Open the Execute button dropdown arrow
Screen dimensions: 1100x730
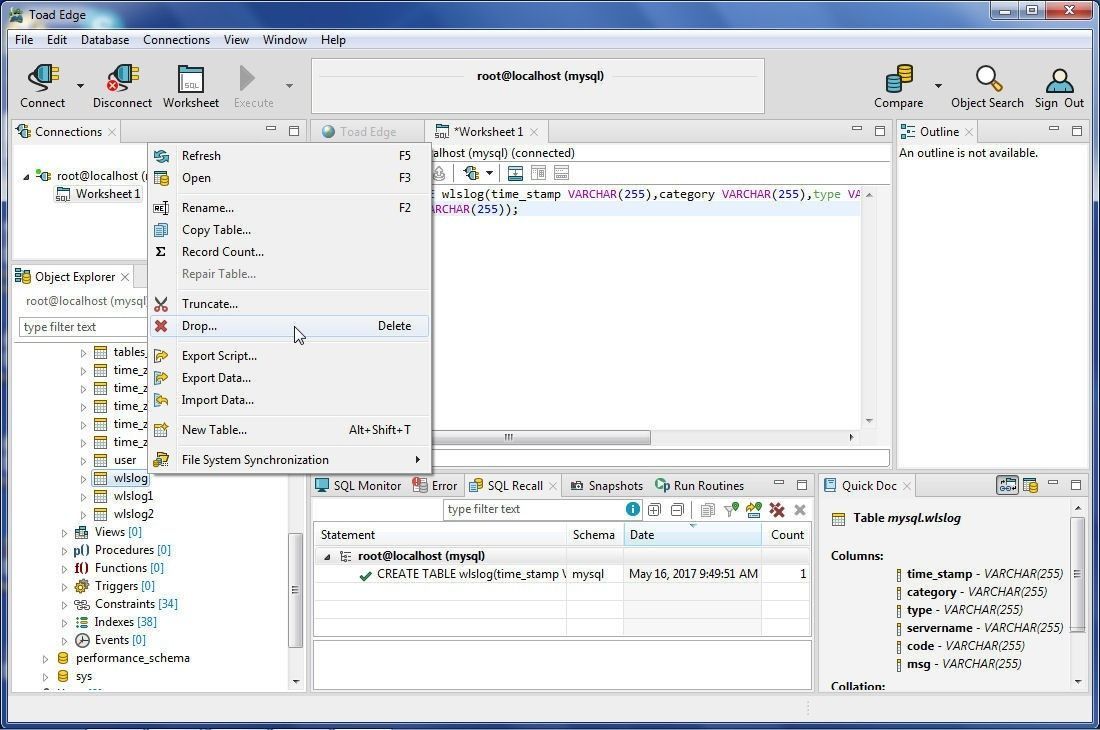pos(289,86)
